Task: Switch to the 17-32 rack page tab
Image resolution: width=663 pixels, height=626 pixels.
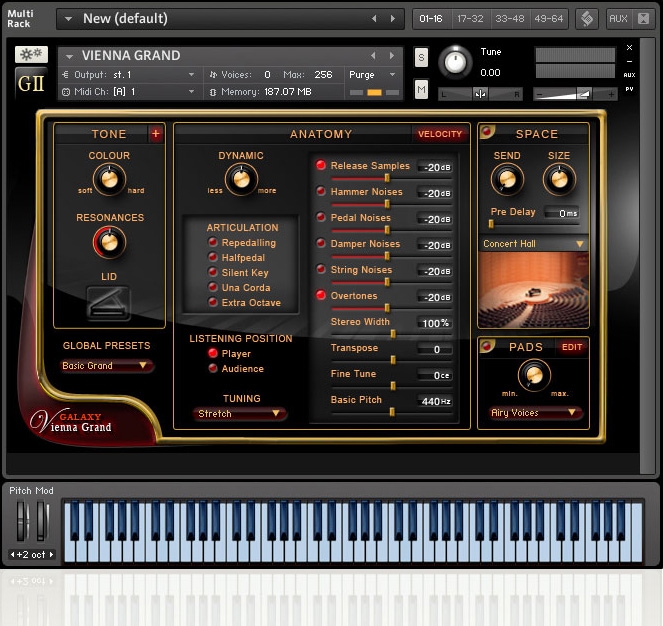Action: click(x=468, y=19)
